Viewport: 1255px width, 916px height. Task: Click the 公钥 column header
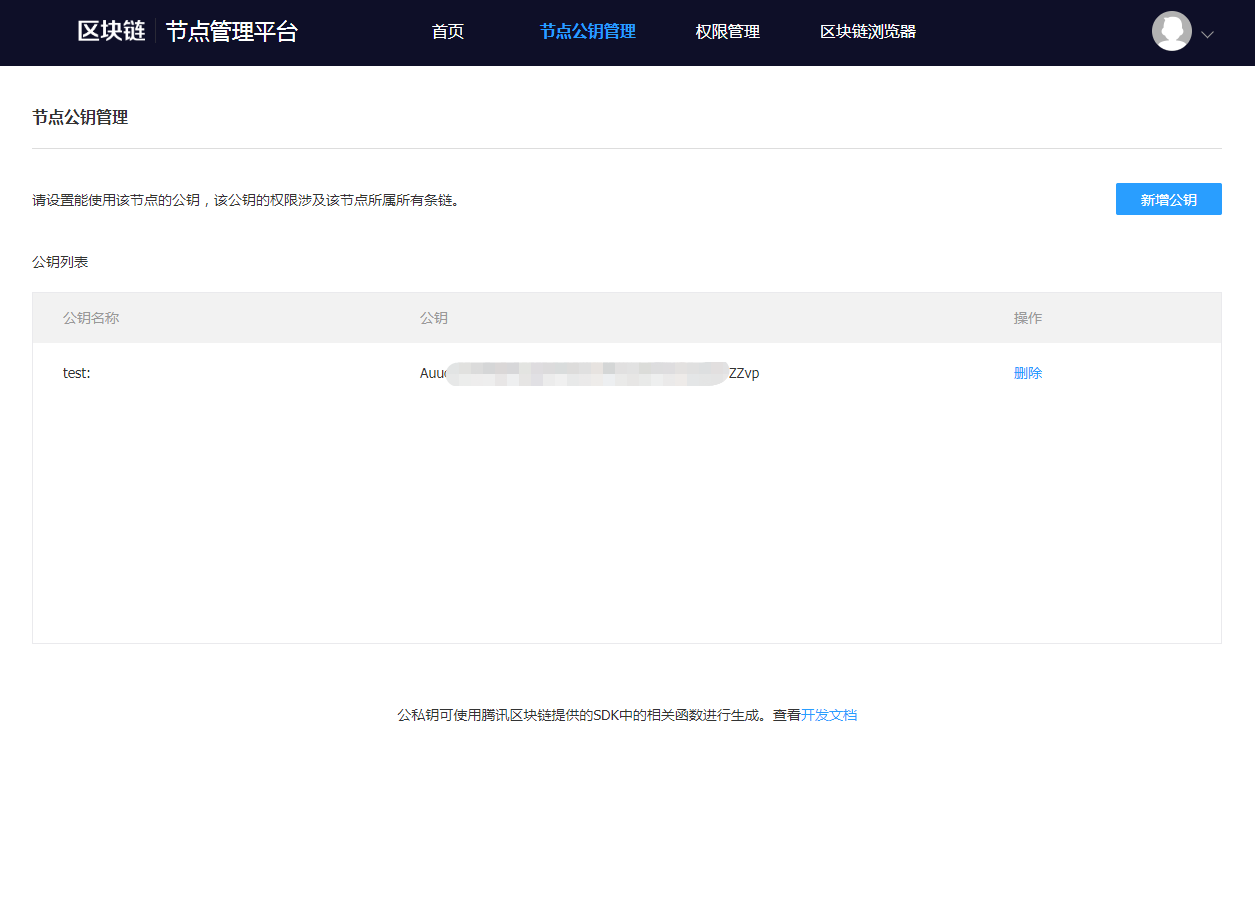[433, 318]
